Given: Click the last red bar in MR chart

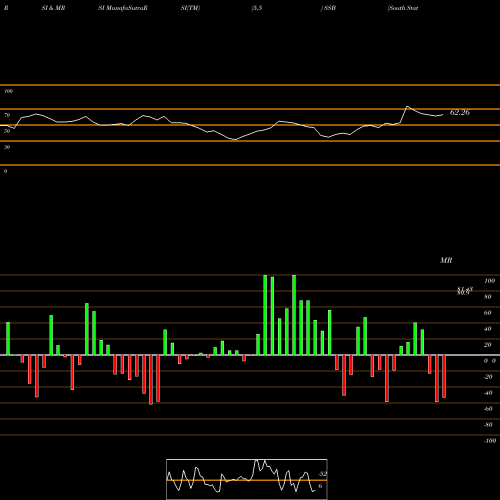Looking at the screenshot, I should [444, 376].
